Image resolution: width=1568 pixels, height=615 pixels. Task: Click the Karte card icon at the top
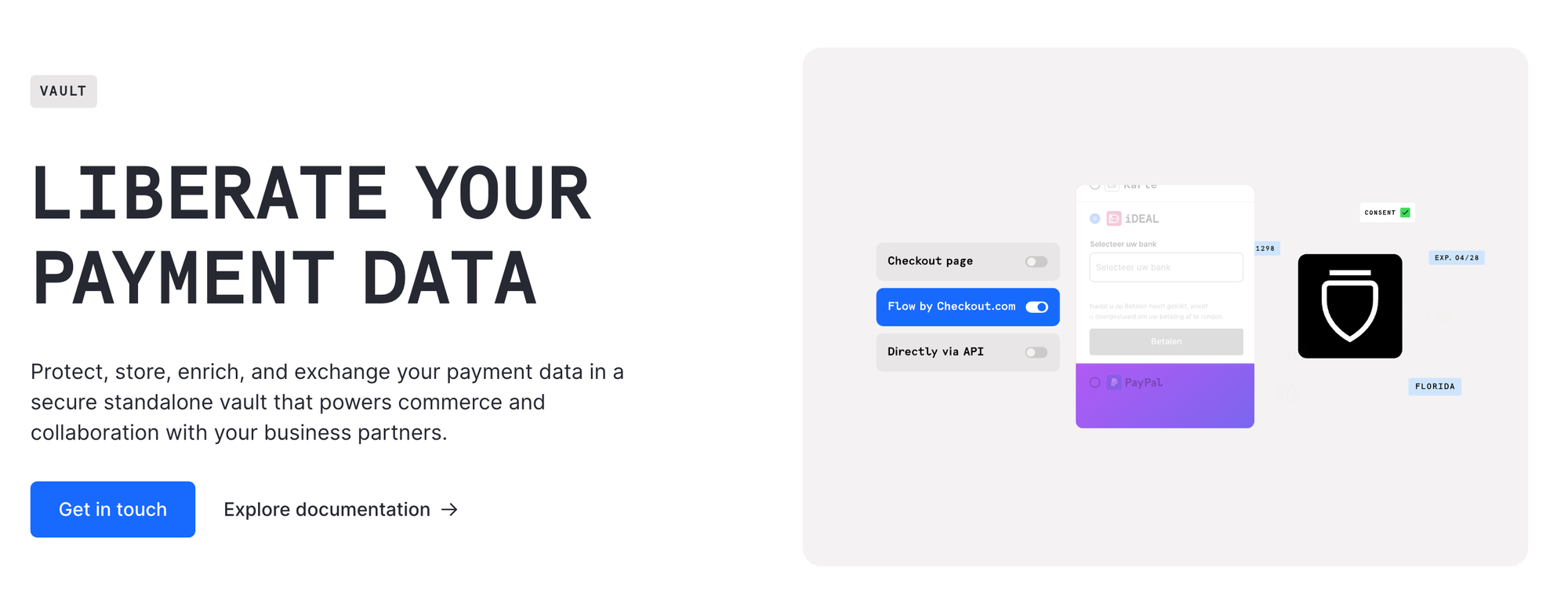click(1111, 185)
